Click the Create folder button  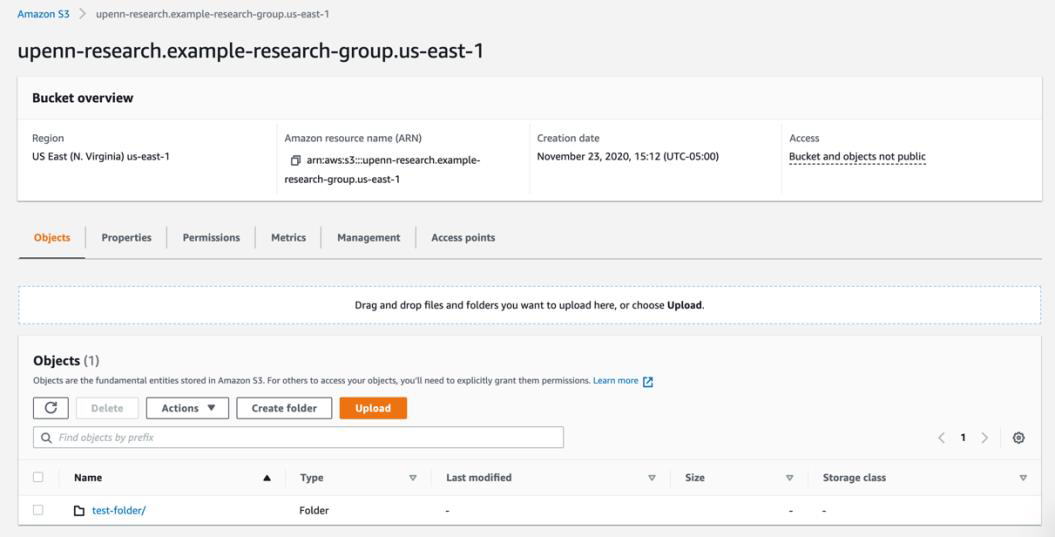click(284, 408)
